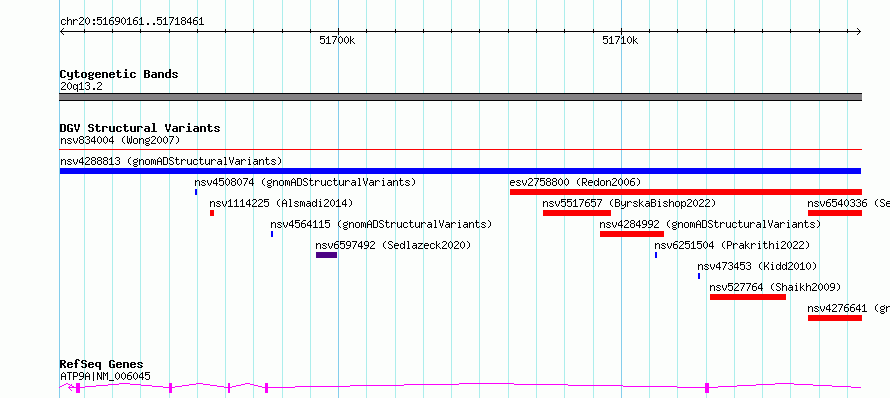This screenshot has width=890, height=398.
Task: Select nsv6597492 (Sedlazeck2020) label
Action: point(393,245)
